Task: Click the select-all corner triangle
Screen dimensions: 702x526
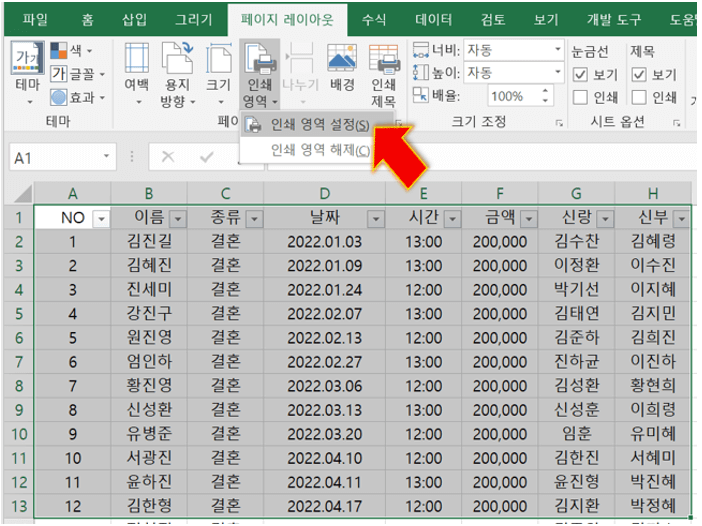Action: tap(23, 194)
